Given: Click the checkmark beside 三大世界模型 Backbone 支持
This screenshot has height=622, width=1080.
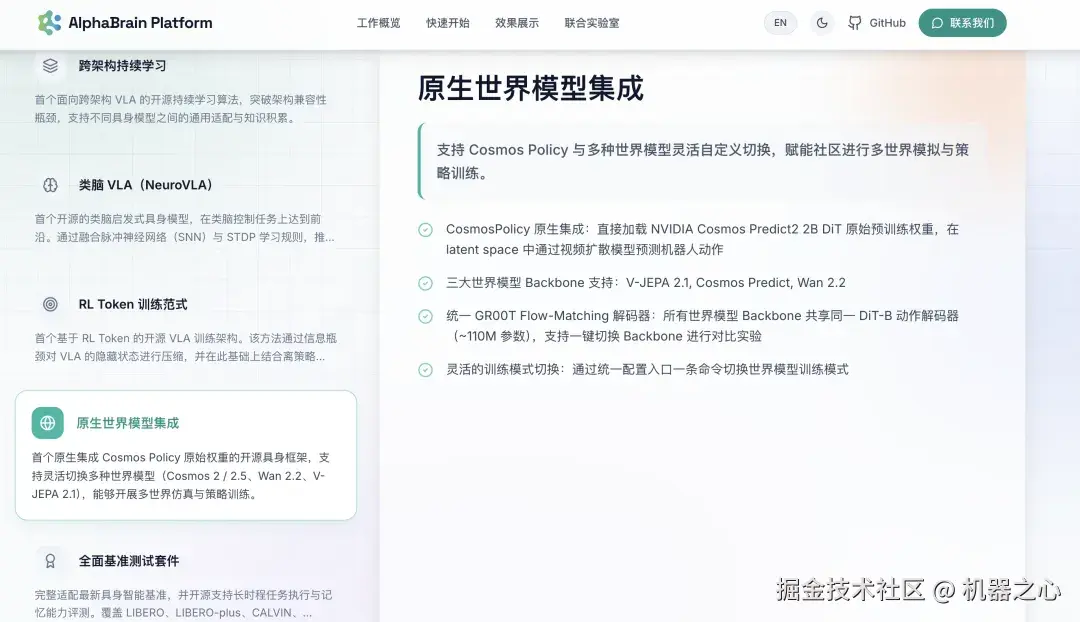Looking at the screenshot, I should pos(424,283).
